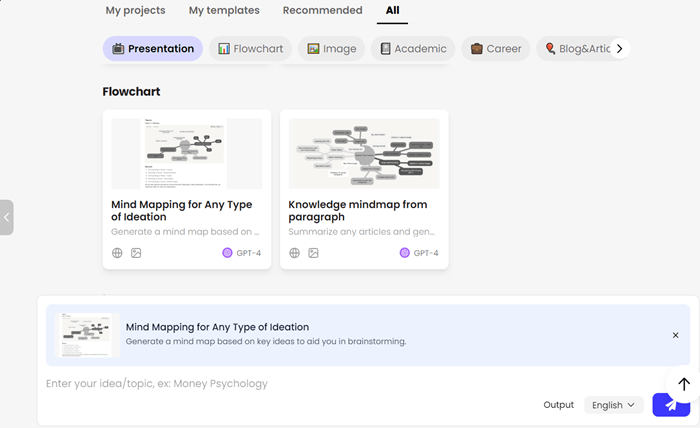Viewport: 700px width, 428px height.
Task: Expand the collapsed left sidebar handle
Action: click(6, 217)
